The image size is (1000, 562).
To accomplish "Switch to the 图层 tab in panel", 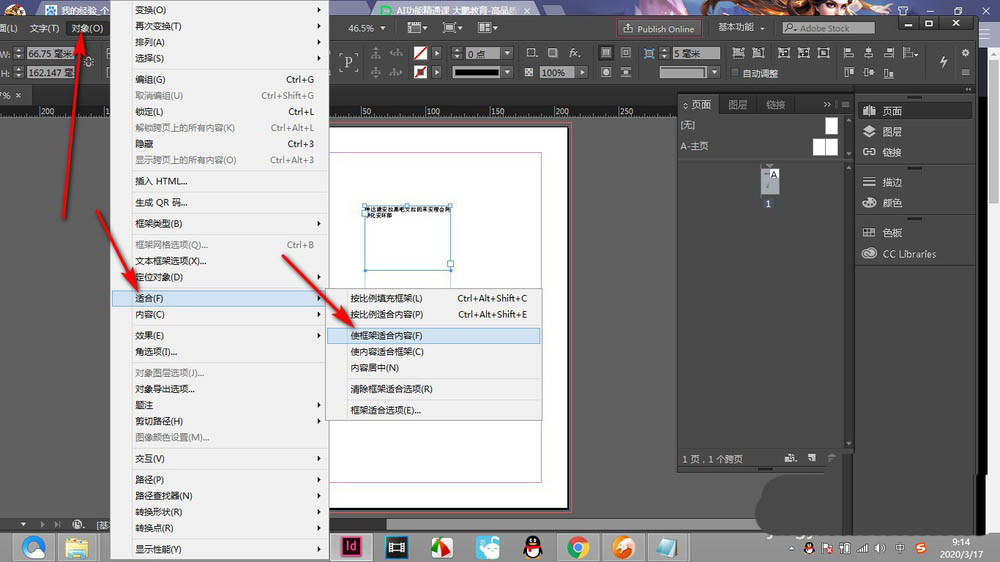I will [737, 105].
